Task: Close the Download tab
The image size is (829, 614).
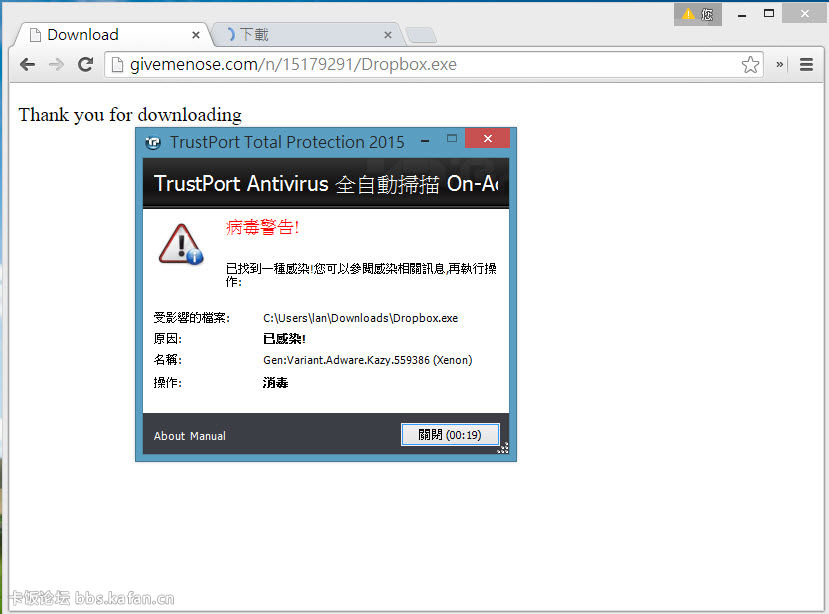Action: pyautogui.click(x=196, y=35)
